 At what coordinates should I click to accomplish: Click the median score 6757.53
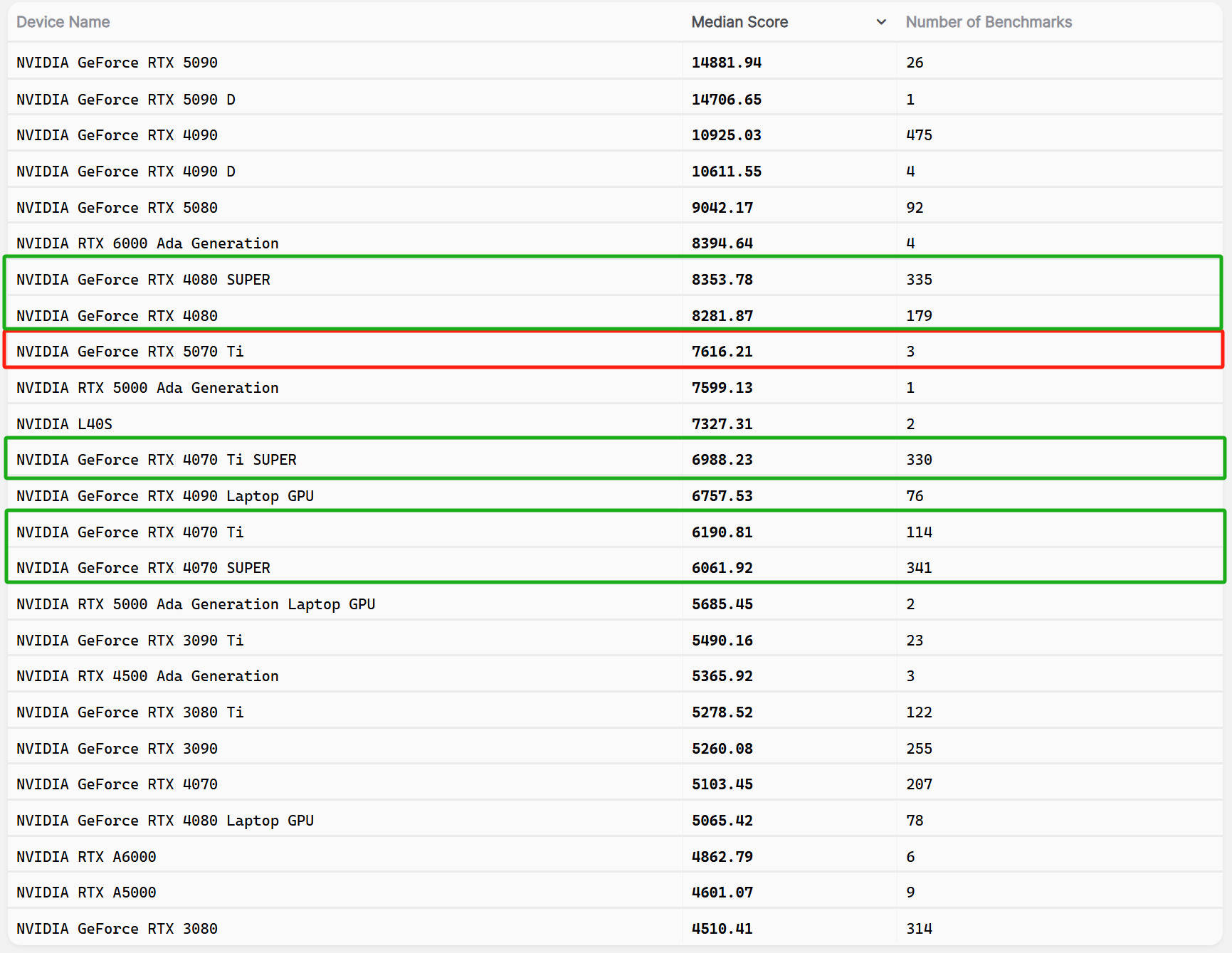(x=722, y=496)
